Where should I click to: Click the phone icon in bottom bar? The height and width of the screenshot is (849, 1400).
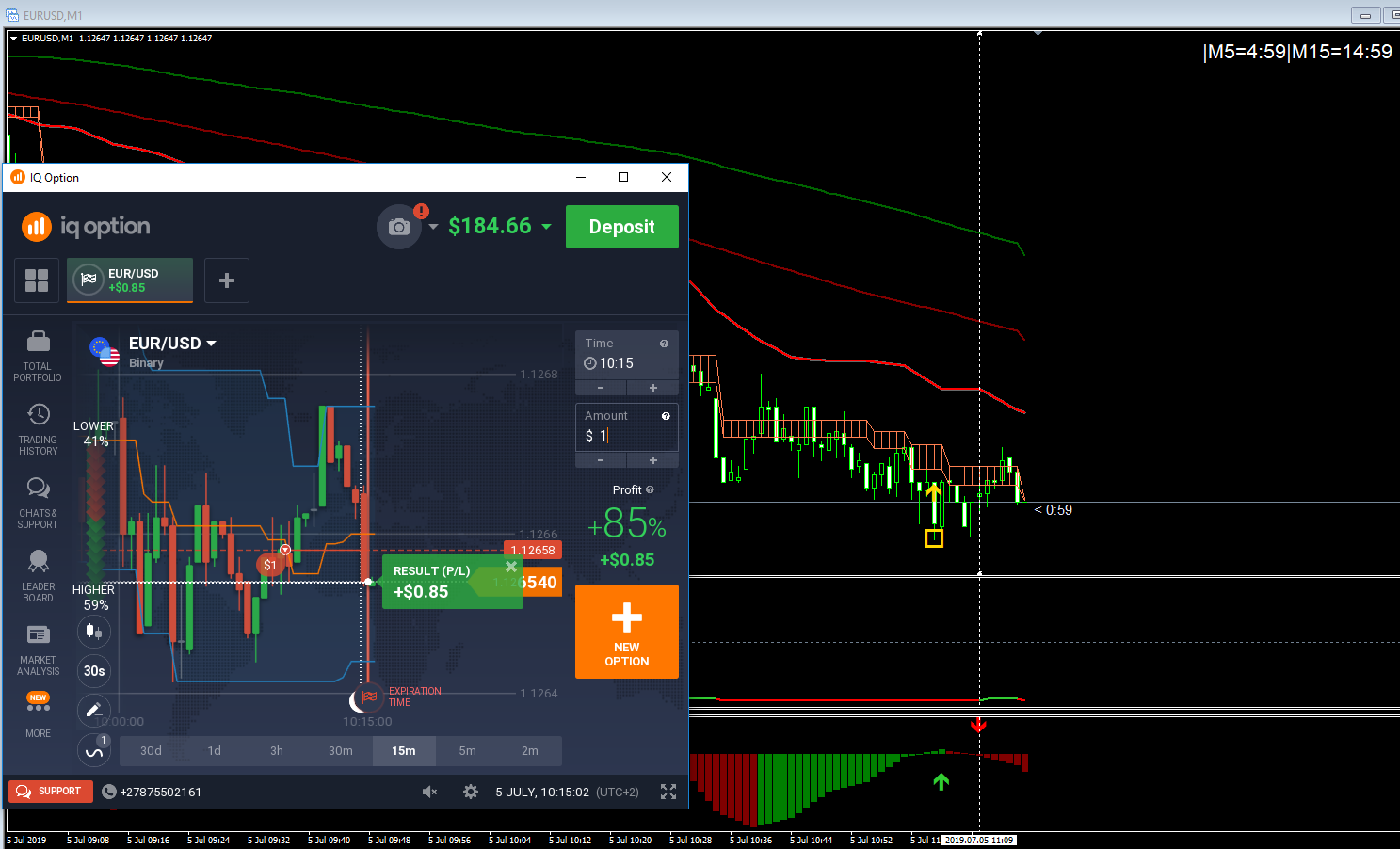(x=108, y=792)
